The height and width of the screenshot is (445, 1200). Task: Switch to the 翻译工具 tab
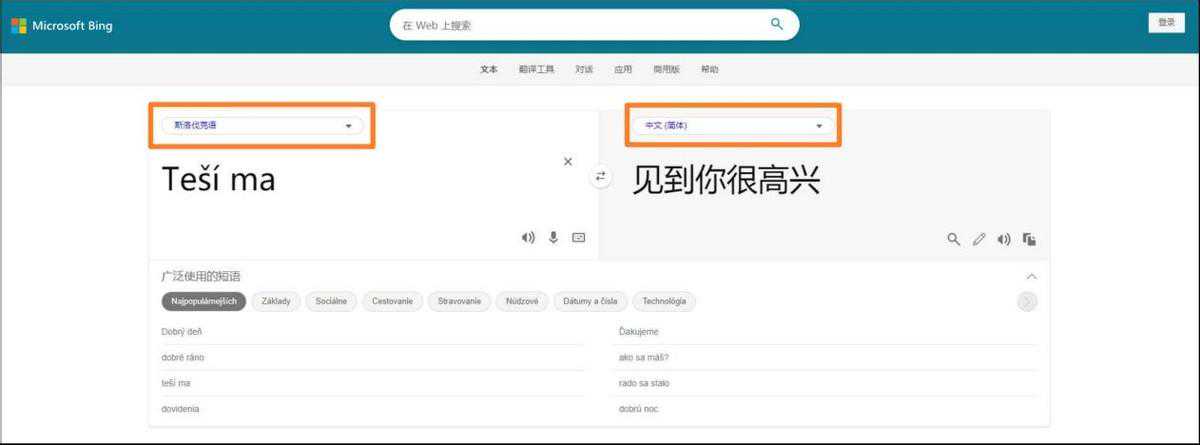coord(536,70)
